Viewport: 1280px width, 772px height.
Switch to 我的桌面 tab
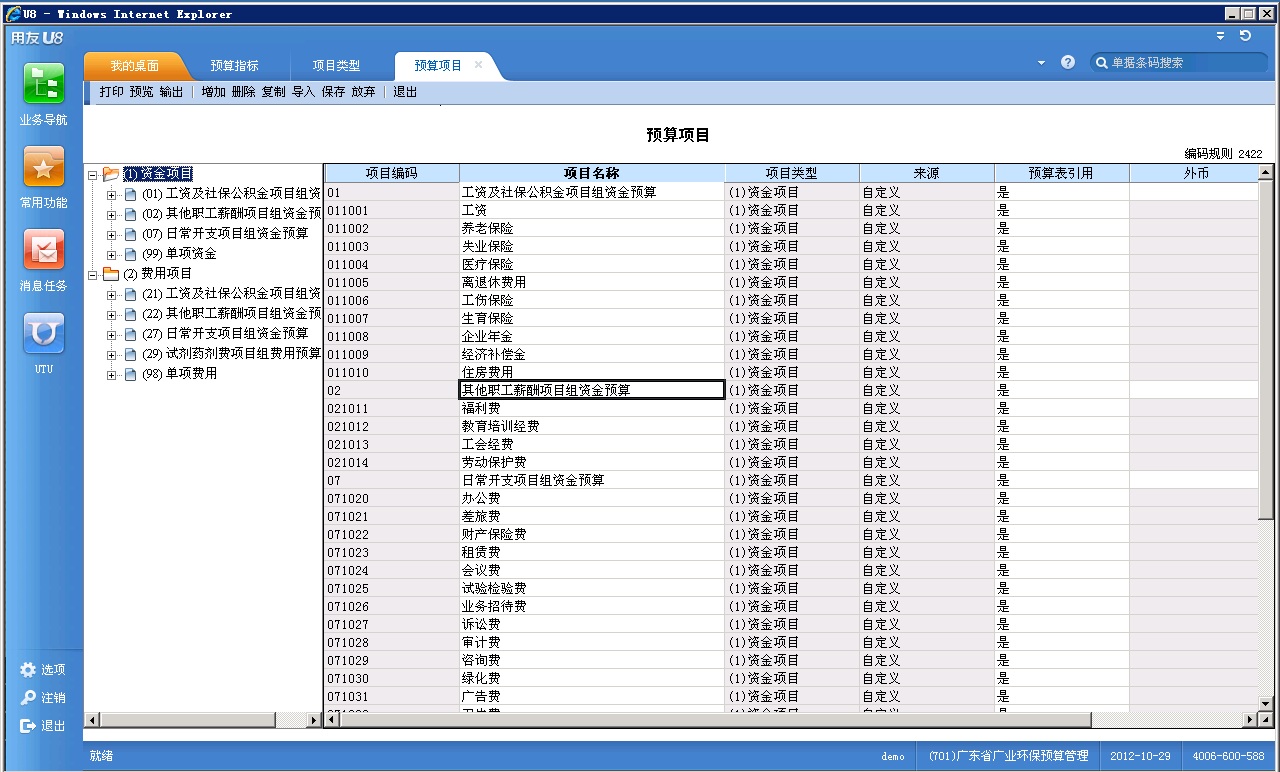(134, 66)
